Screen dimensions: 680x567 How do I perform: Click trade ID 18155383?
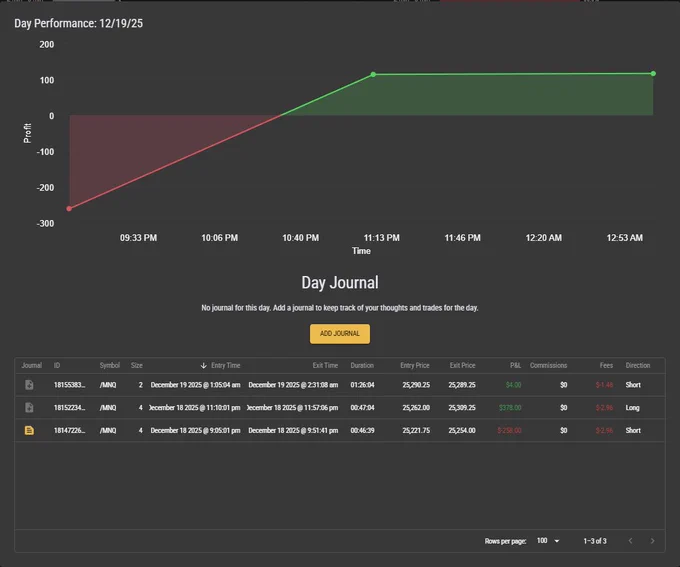(69, 385)
